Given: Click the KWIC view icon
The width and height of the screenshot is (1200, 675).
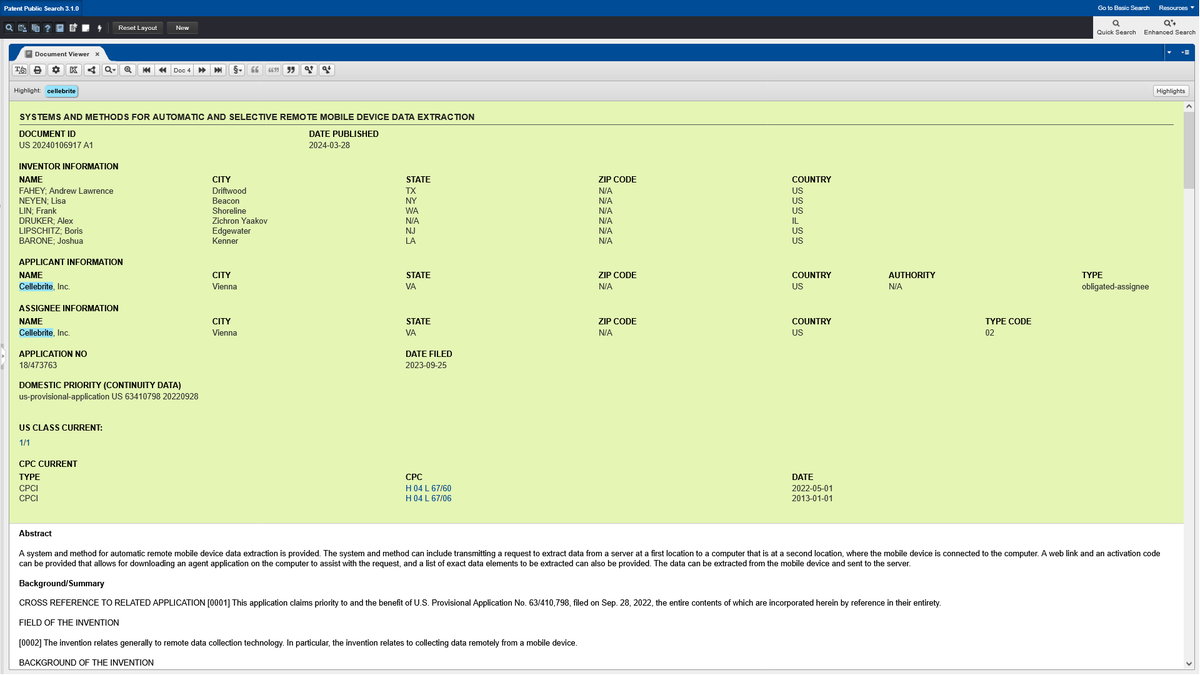Looking at the screenshot, I should [x=73, y=70].
